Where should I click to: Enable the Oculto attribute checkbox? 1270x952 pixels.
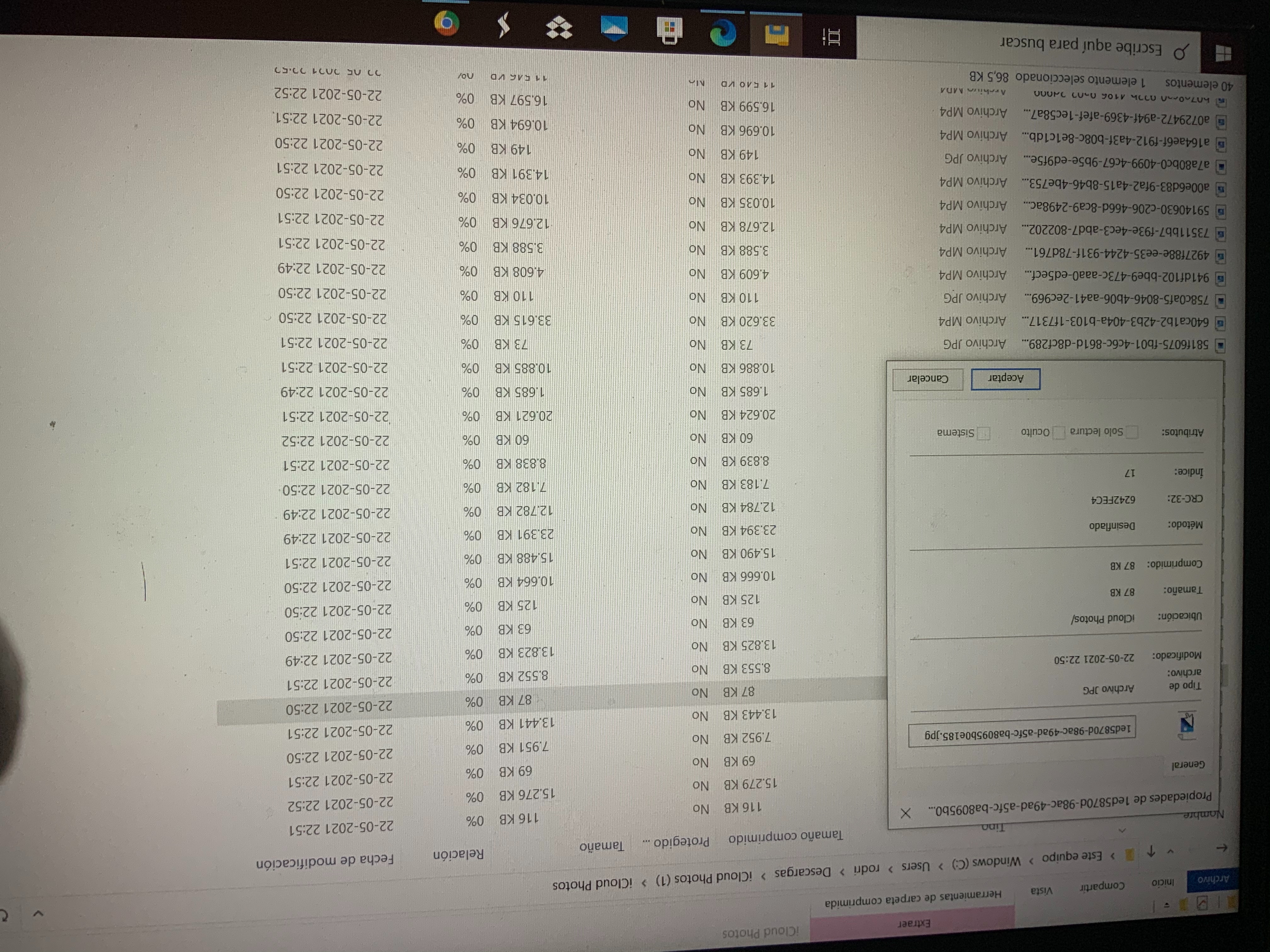pos(1059,433)
